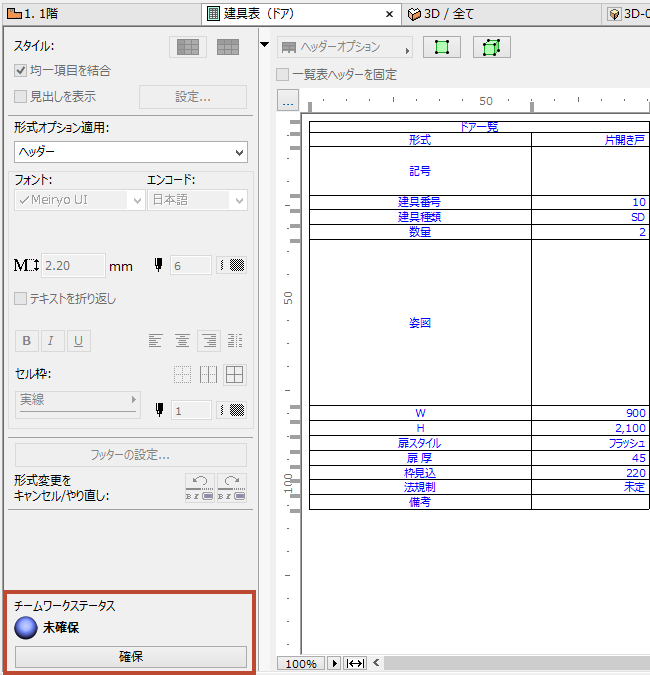
Task: Click the 姿図 header cell
Action: click(420, 322)
